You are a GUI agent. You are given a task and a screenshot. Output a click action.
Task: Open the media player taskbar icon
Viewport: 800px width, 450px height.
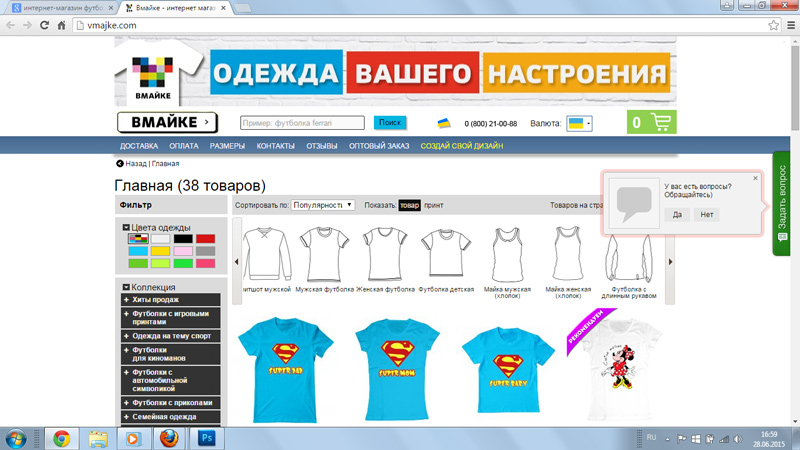[133, 438]
